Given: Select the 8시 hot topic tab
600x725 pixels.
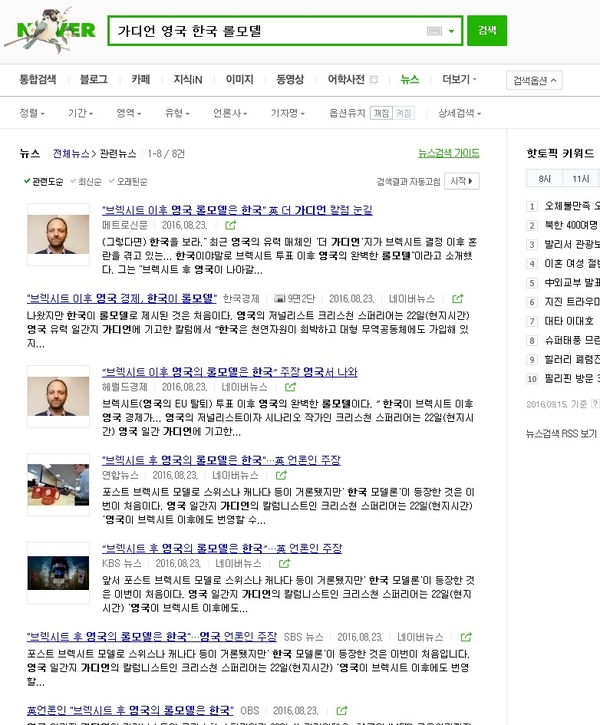Looking at the screenshot, I should [545, 178].
